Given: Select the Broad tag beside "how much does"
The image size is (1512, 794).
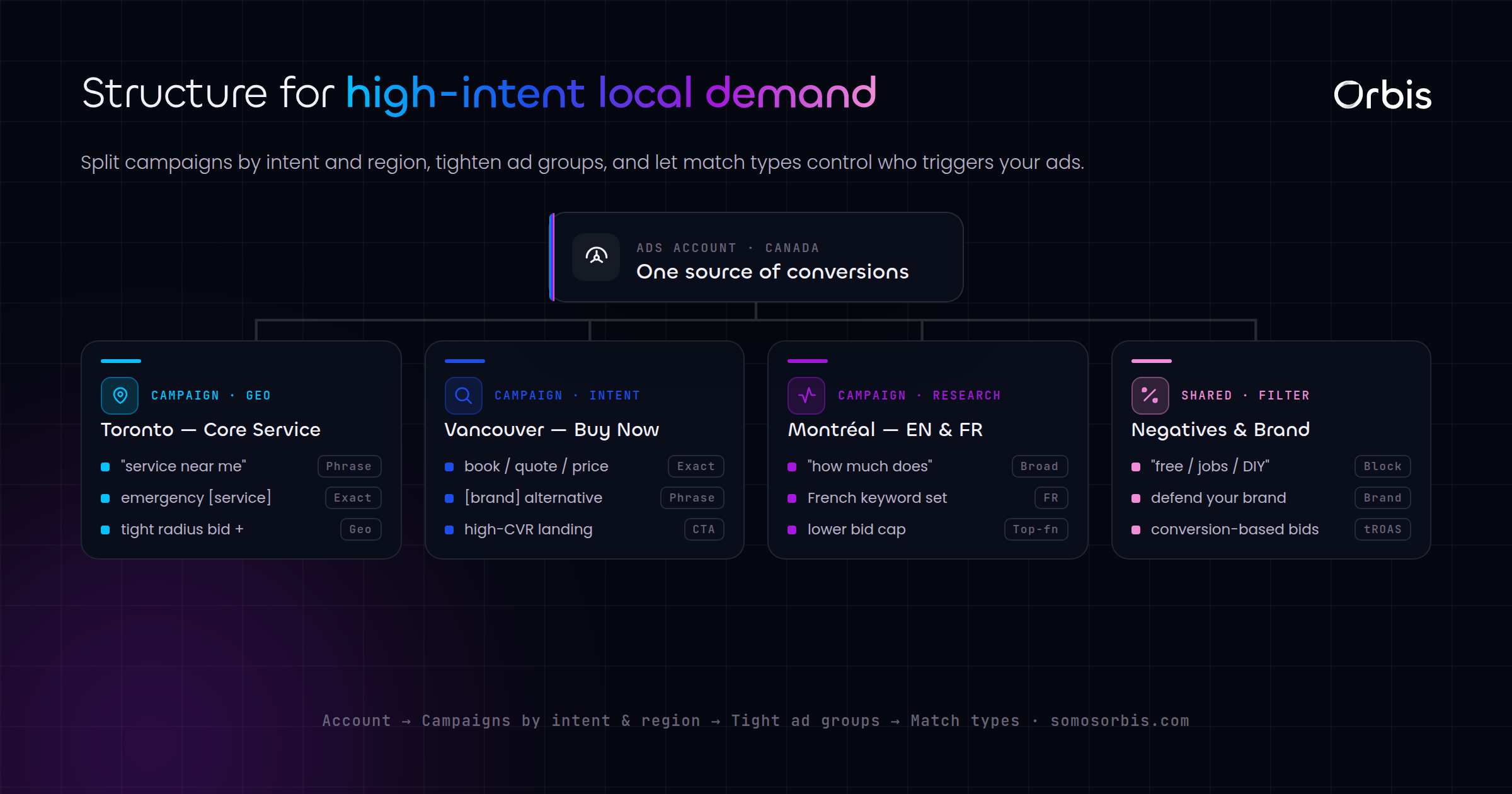Looking at the screenshot, I should tap(1039, 466).
